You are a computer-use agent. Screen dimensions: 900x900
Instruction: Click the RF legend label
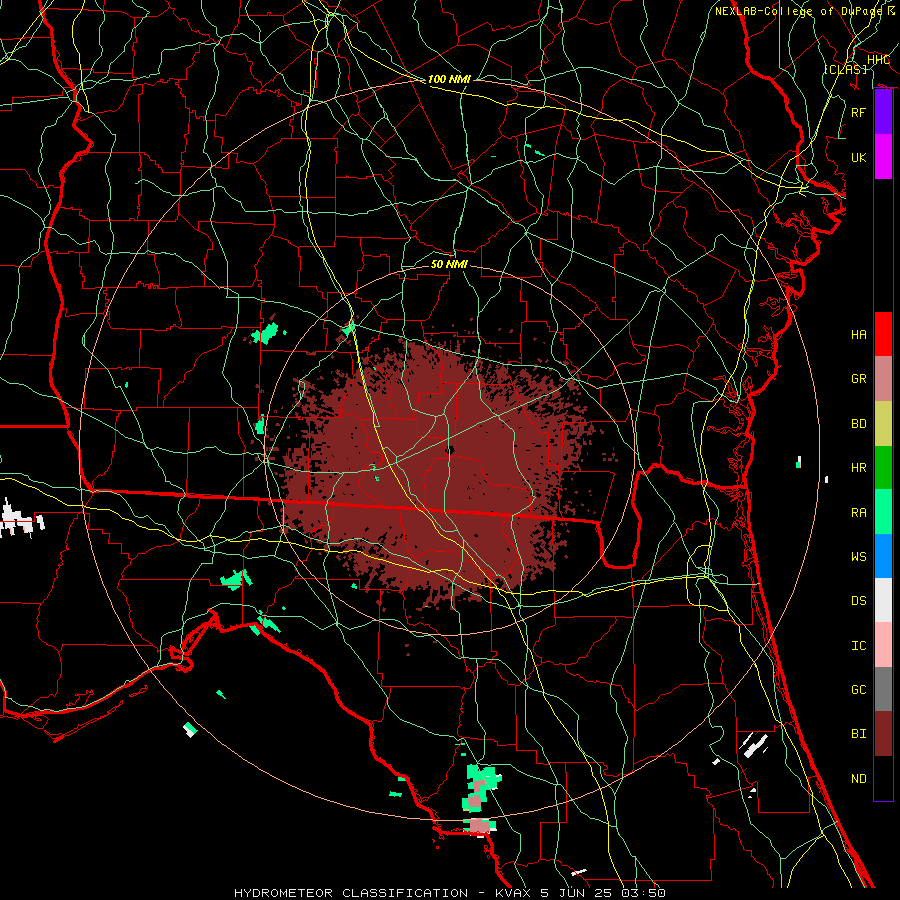click(859, 113)
